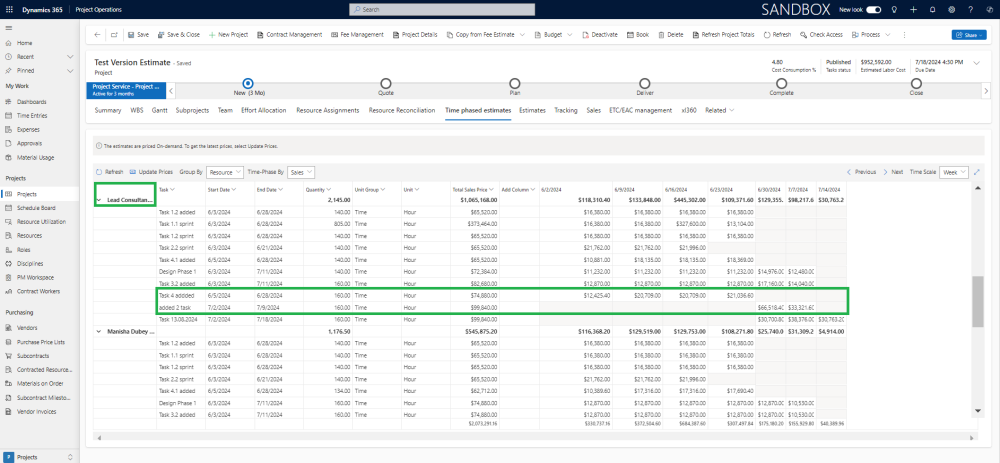Click the expand-to-fullscreen icon beside Time Scale
The image size is (1000, 463).
(x=976, y=172)
